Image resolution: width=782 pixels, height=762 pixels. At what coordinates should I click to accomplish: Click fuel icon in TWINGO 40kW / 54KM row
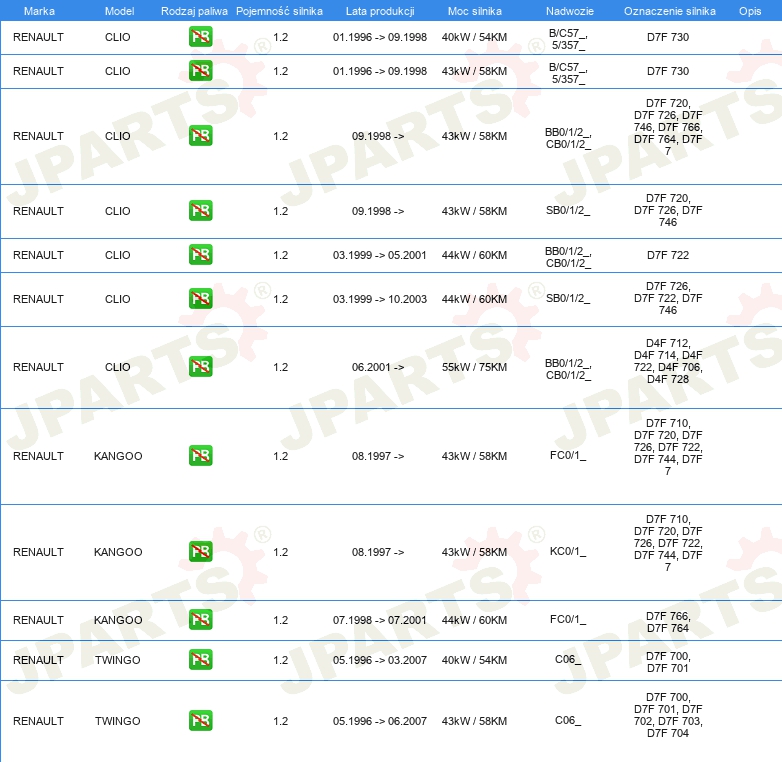[x=200, y=660]
